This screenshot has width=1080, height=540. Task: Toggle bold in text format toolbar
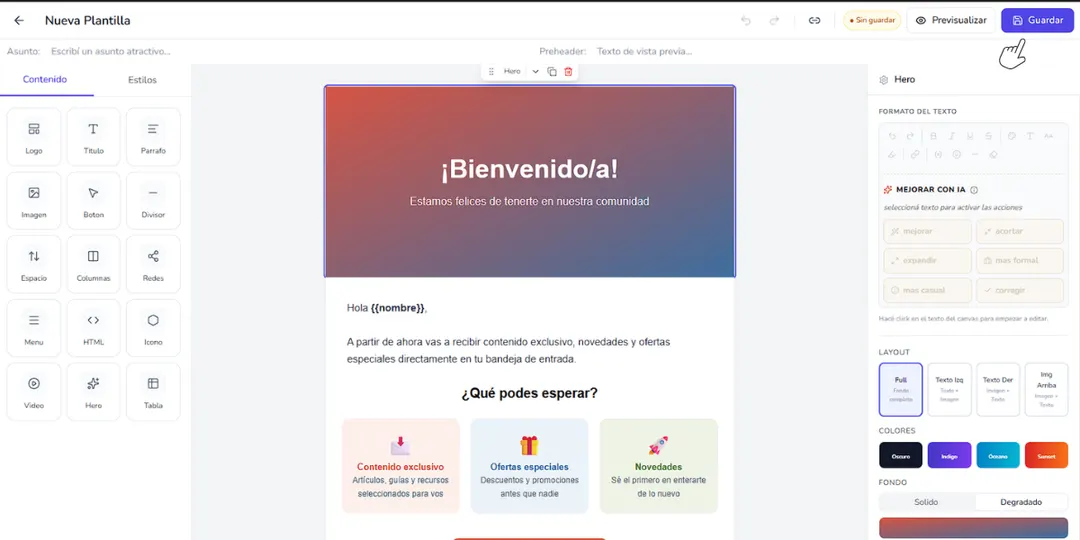933,136
